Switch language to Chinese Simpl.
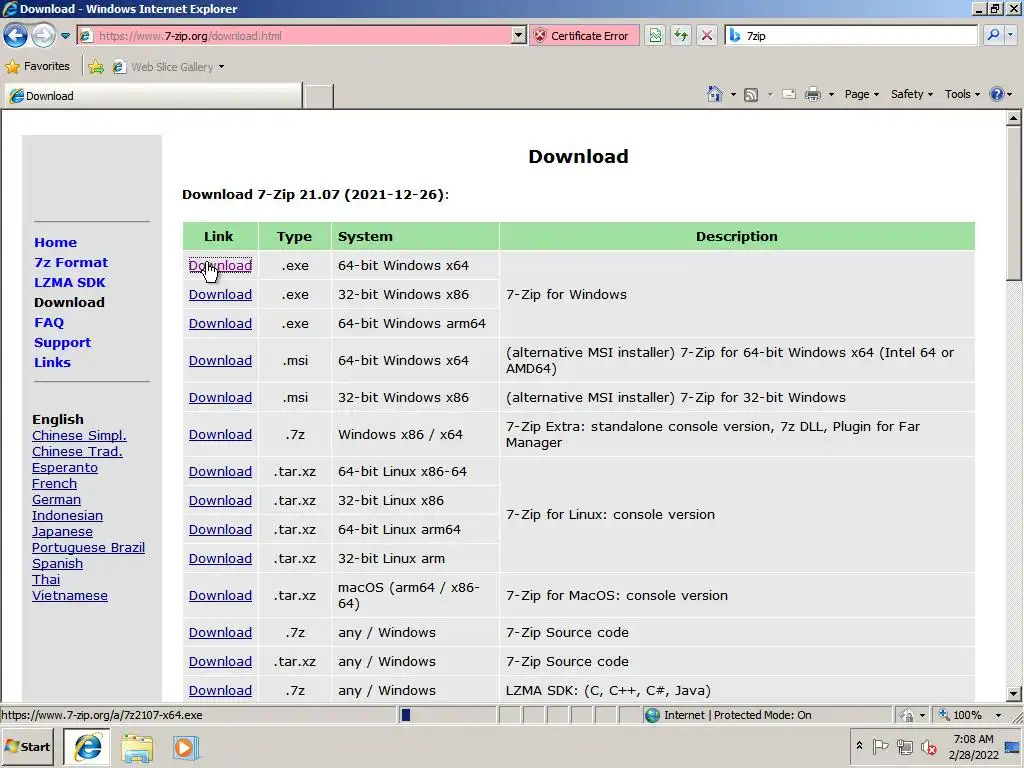This screenshot has width=1024, height=768. tap(79, 436)
